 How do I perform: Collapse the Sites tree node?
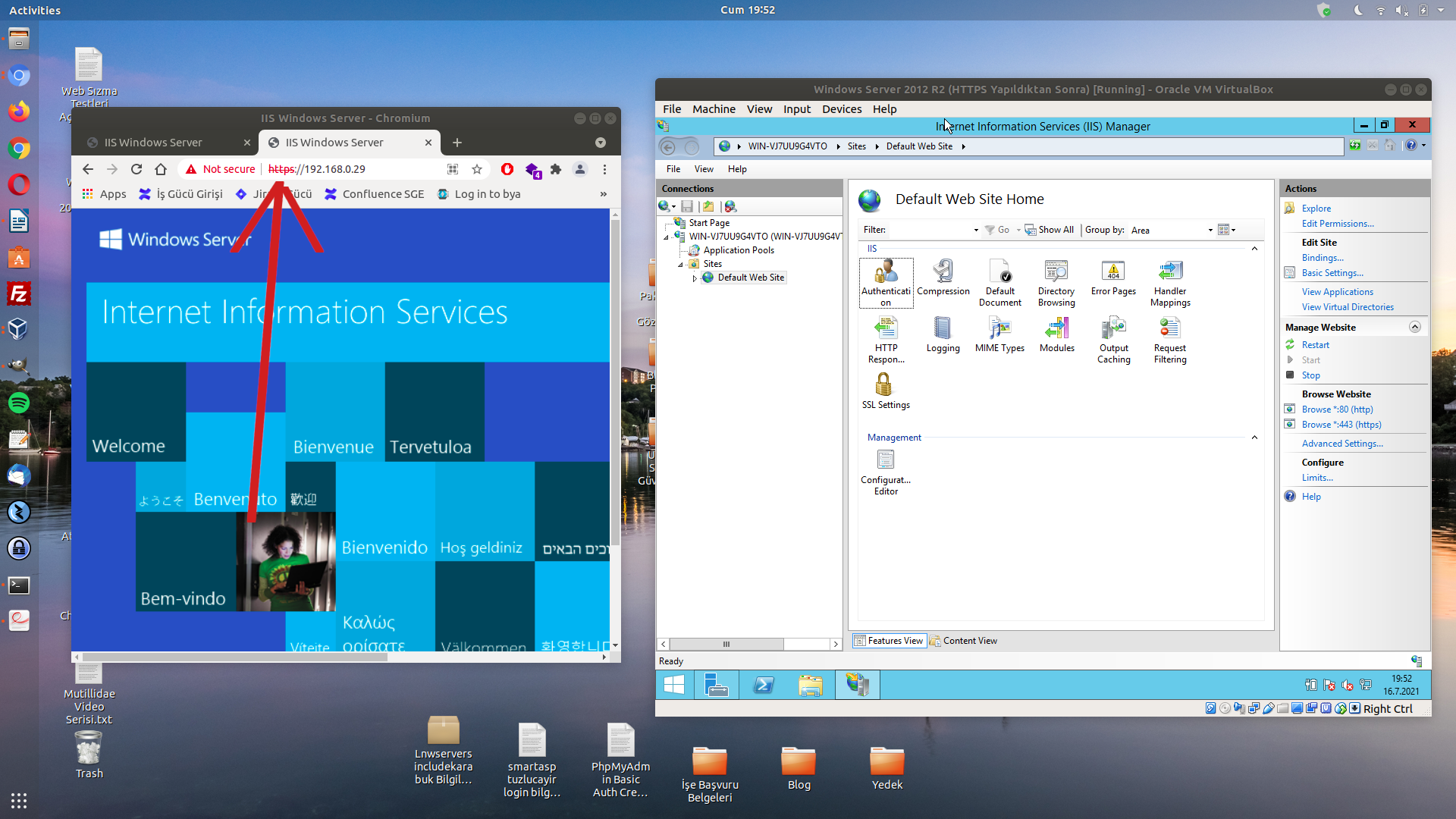coord(680,265)
